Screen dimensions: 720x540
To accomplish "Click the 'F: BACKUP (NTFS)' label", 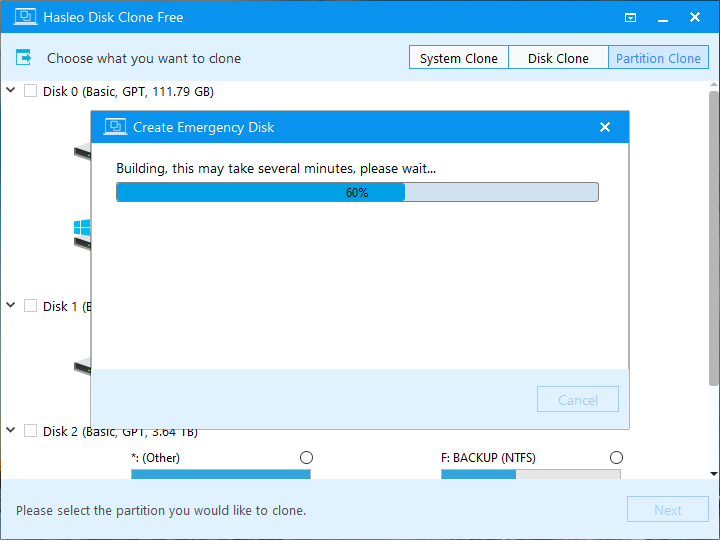I will pos(488,457).
